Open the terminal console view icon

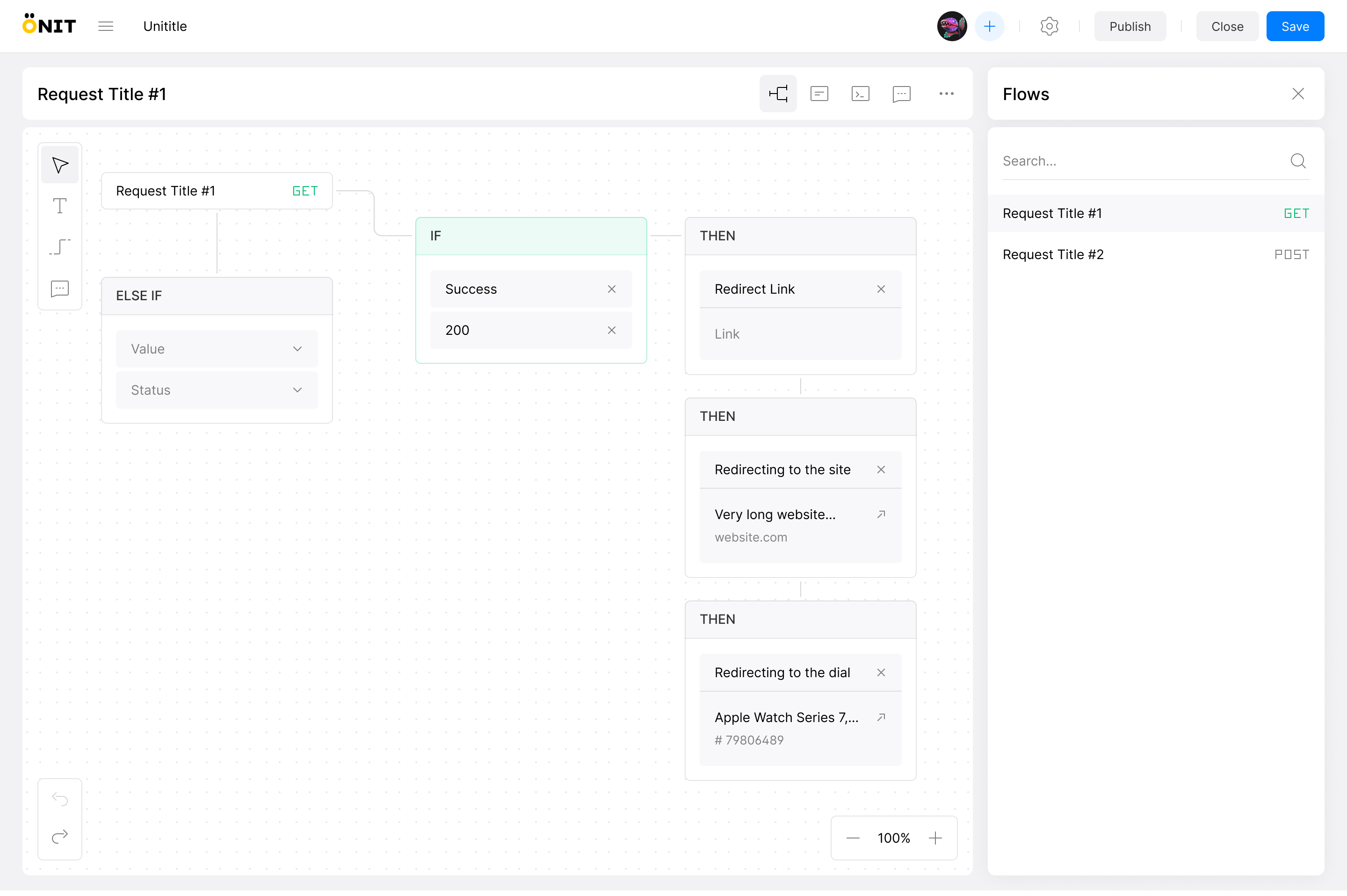(860, 94)
